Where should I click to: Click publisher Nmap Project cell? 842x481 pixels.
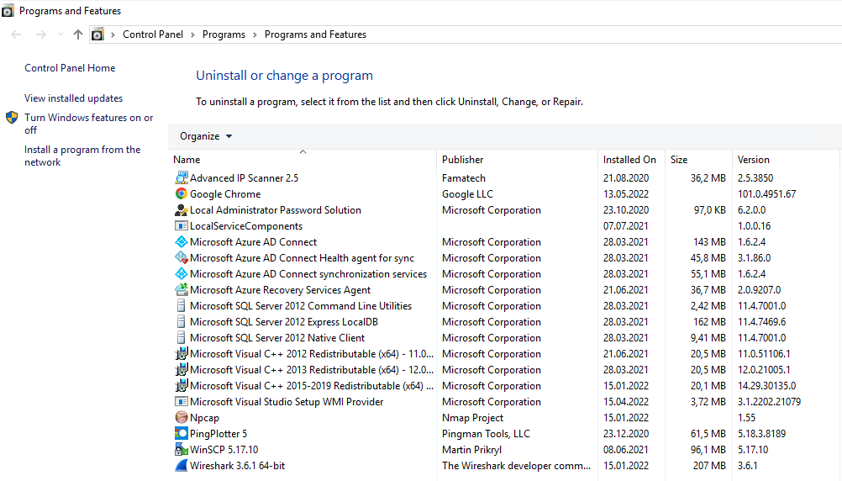pos(473,418)
